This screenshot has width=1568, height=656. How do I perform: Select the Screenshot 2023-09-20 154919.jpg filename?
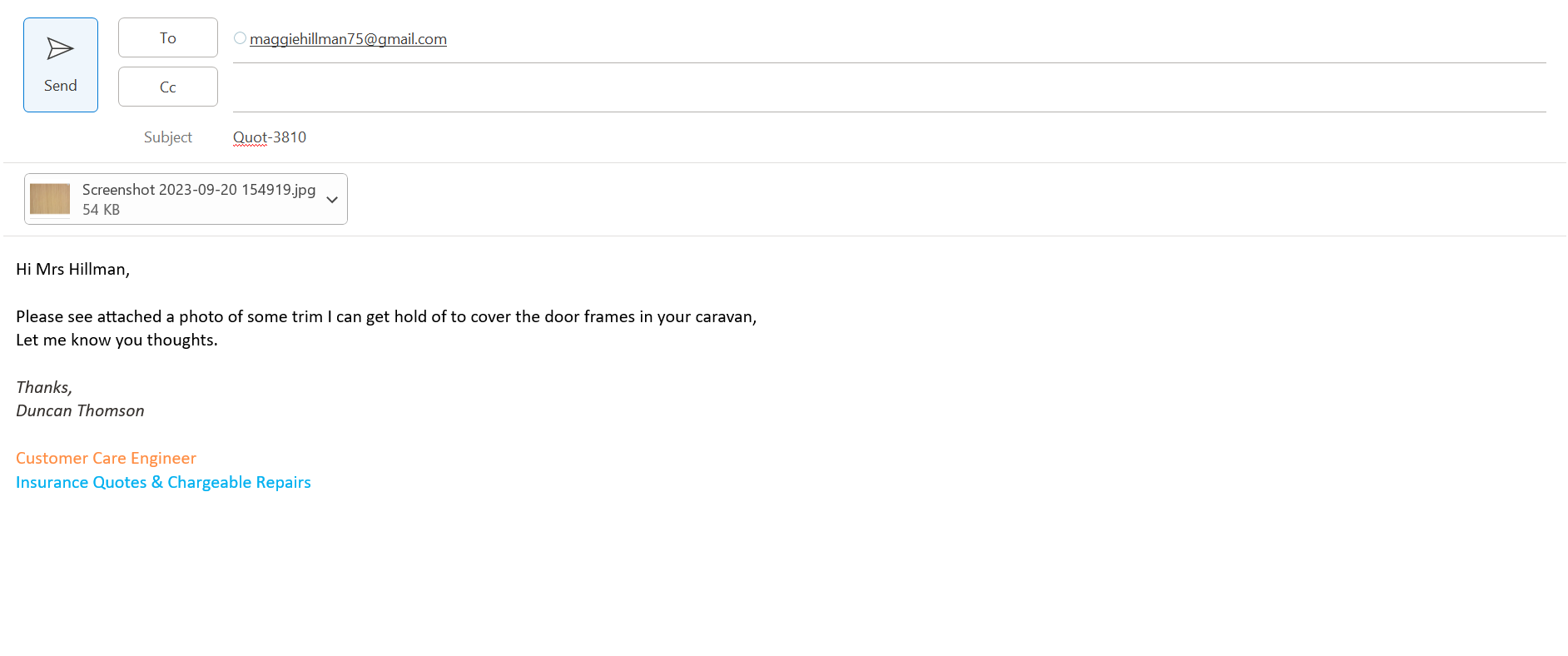[x=199, y=190]
